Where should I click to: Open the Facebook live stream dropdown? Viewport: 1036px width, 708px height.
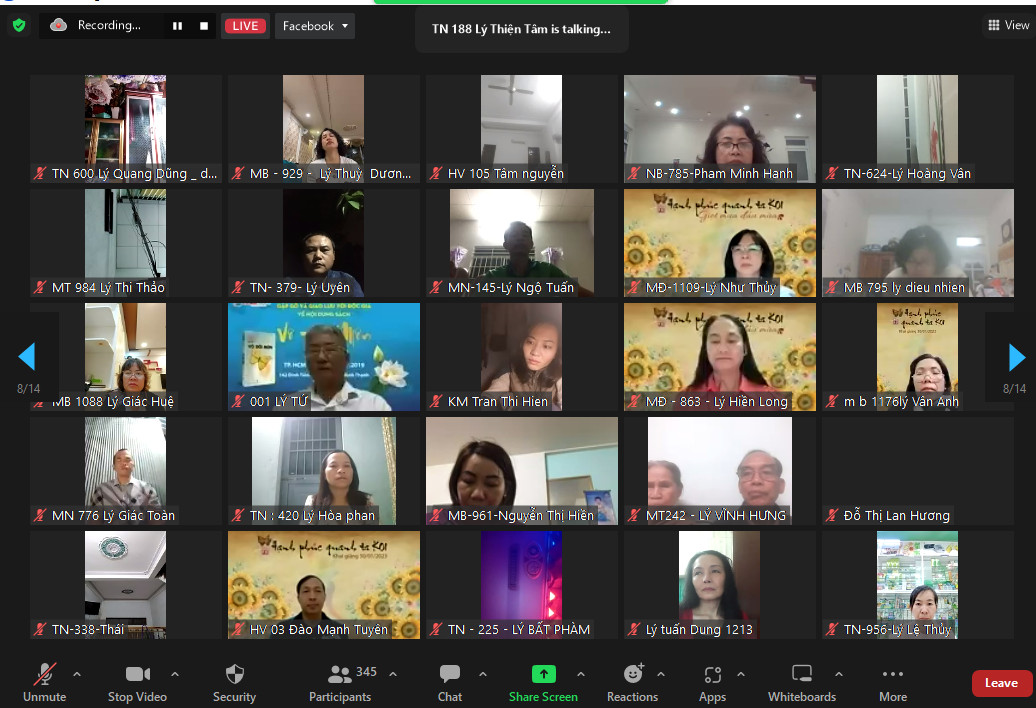point(315,26)
